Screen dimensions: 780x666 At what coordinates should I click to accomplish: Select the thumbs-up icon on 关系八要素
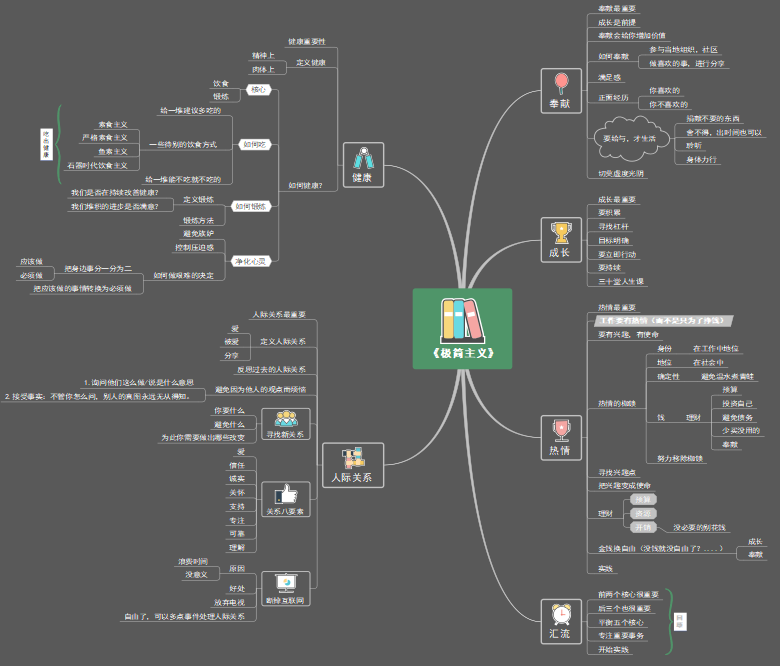point(287,494)
